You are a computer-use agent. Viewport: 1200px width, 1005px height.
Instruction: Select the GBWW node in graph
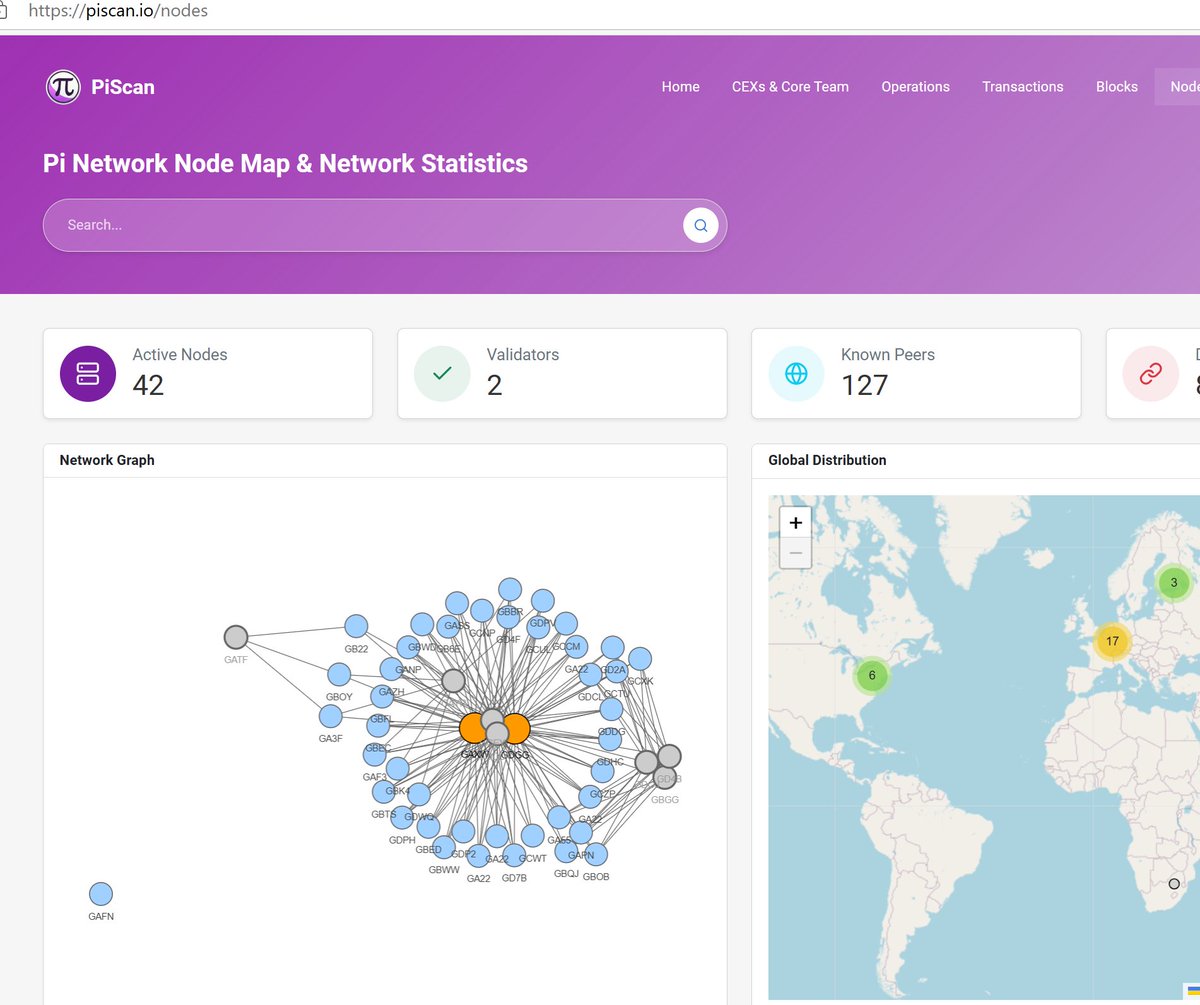coord(444,848)
